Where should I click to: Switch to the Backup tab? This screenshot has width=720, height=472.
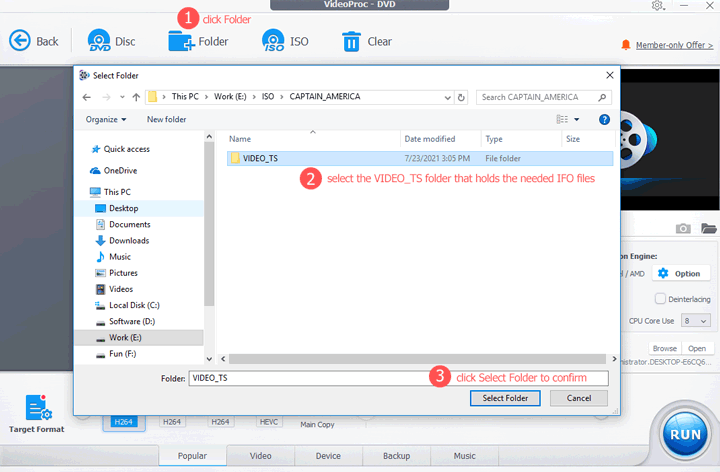tap(396, 455)
